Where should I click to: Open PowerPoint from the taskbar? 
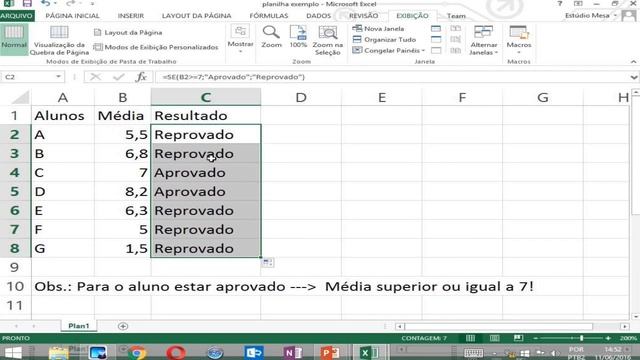point(330,353)
